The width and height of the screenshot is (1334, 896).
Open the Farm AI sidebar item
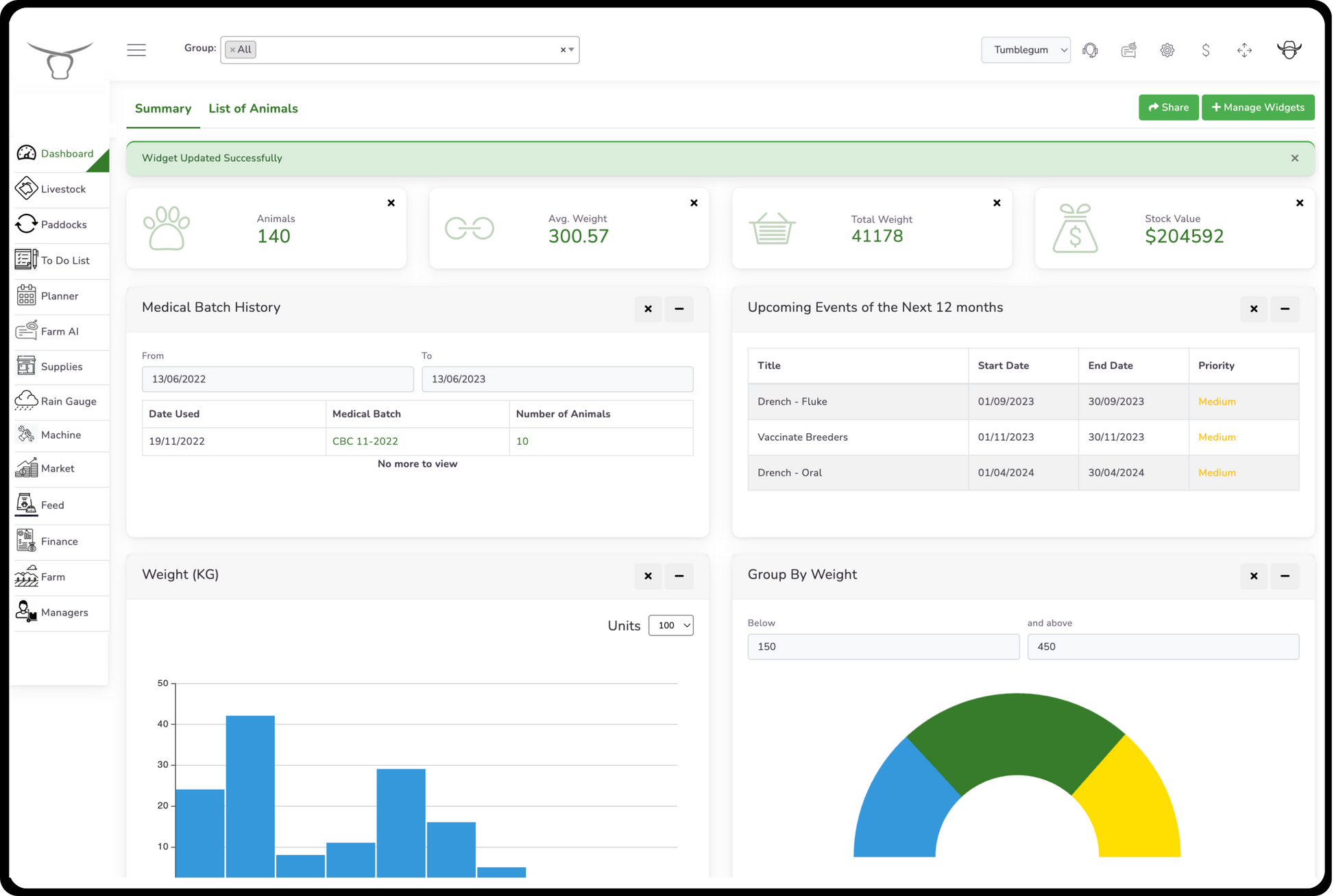tap(60, 331)
